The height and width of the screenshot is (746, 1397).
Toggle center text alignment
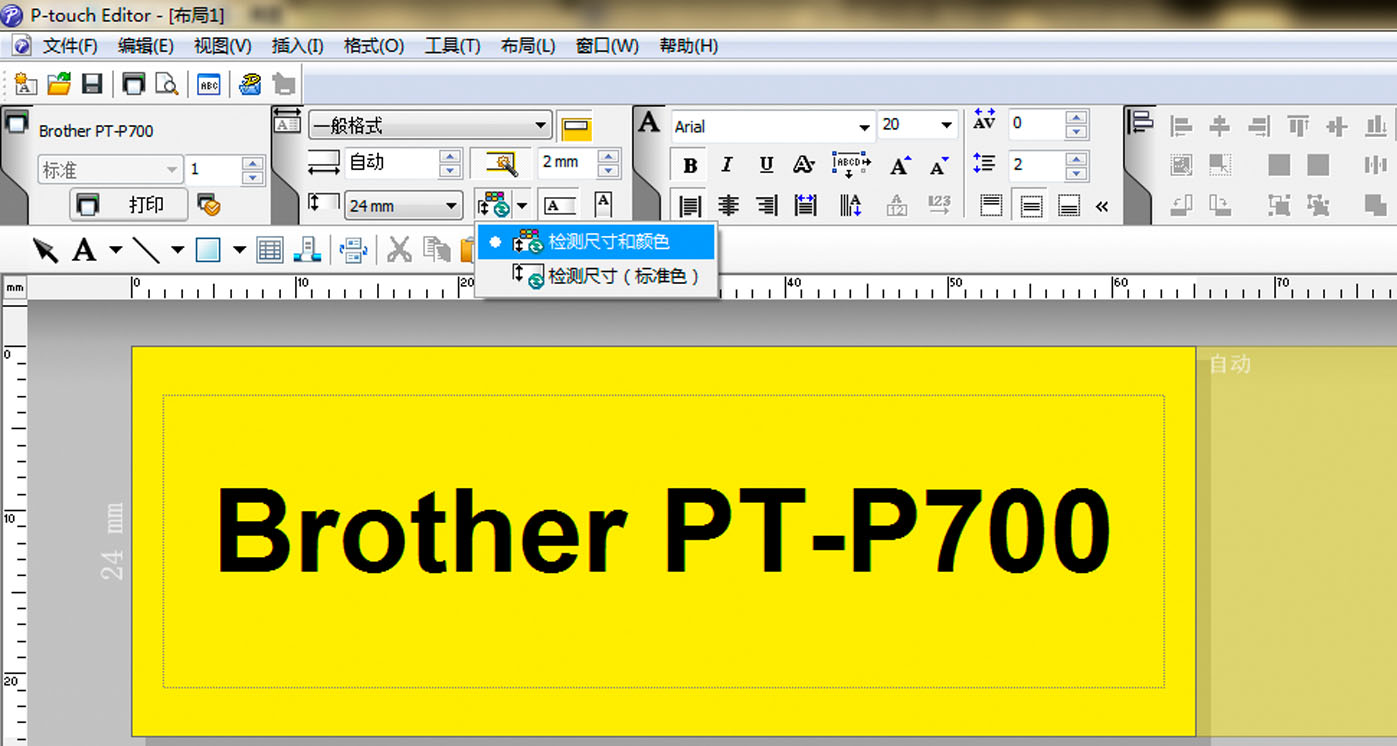729,205
